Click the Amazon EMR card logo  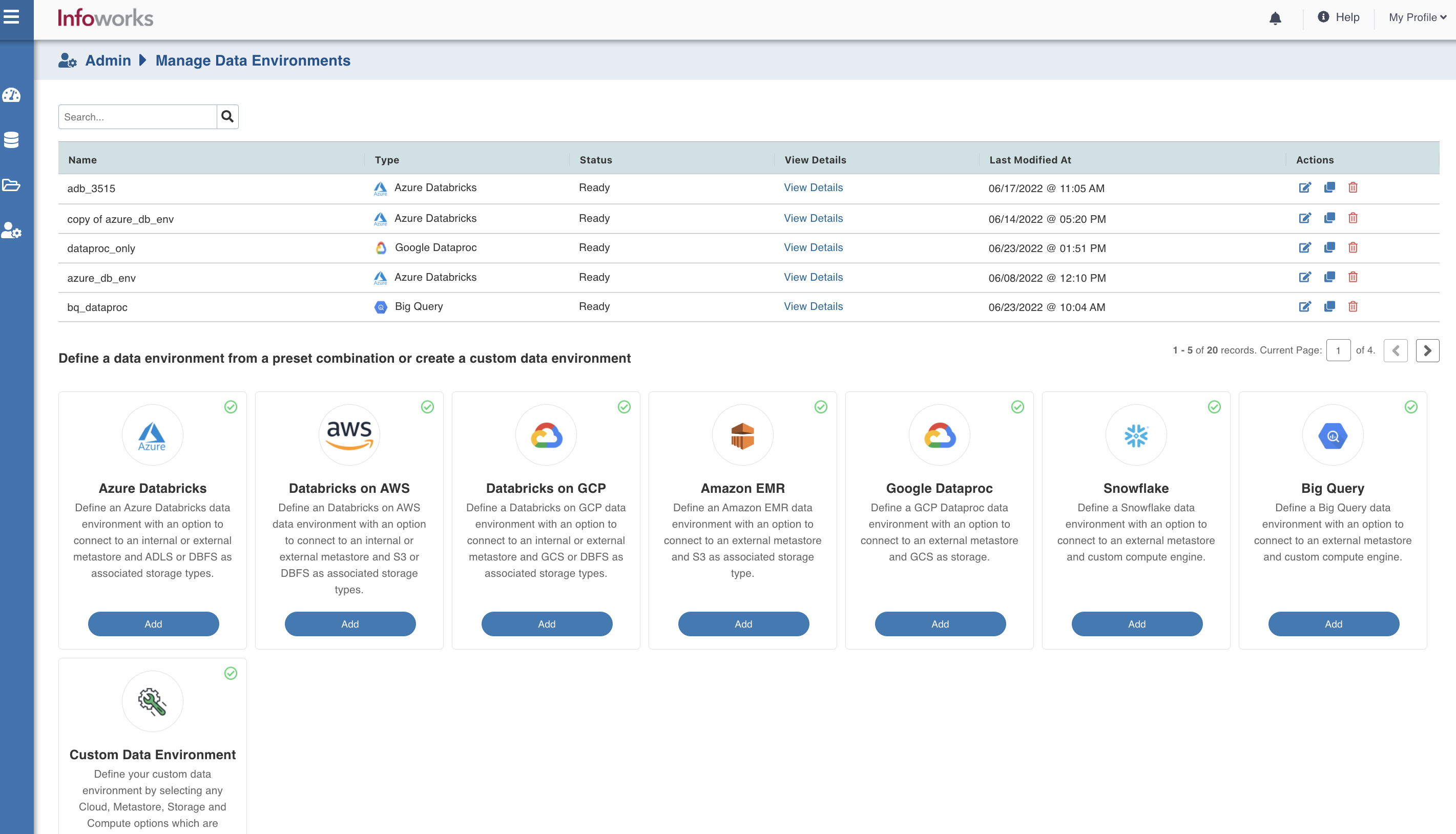[743, 435]
